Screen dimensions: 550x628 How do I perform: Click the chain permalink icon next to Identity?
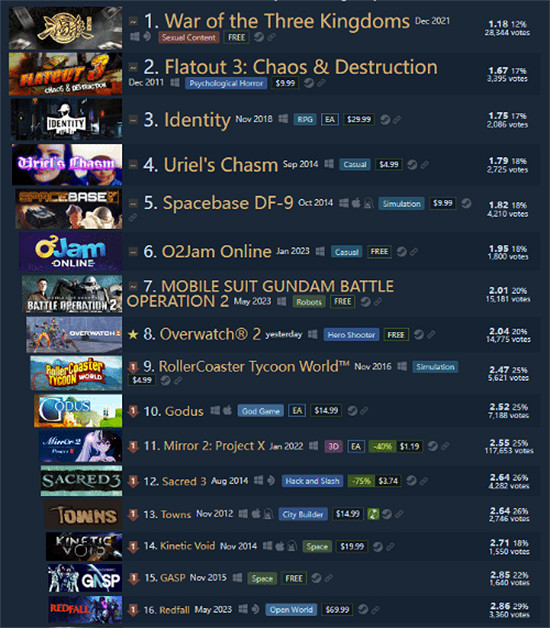coord(397,120)
